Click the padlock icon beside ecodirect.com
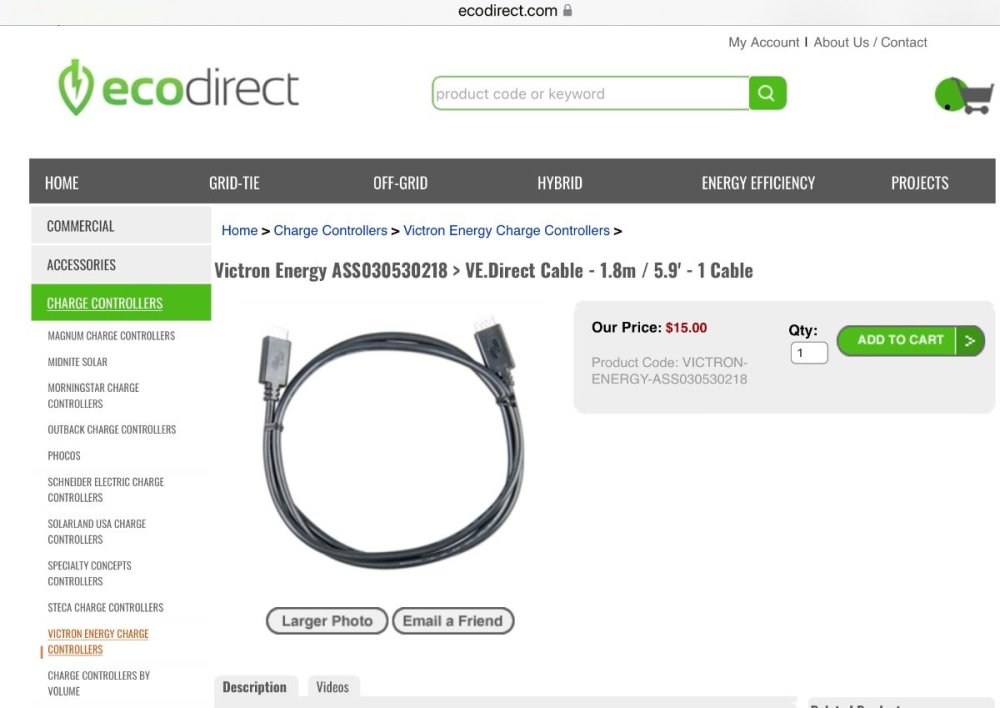The width and height of the screenshot is (1000, 708). 568,10
